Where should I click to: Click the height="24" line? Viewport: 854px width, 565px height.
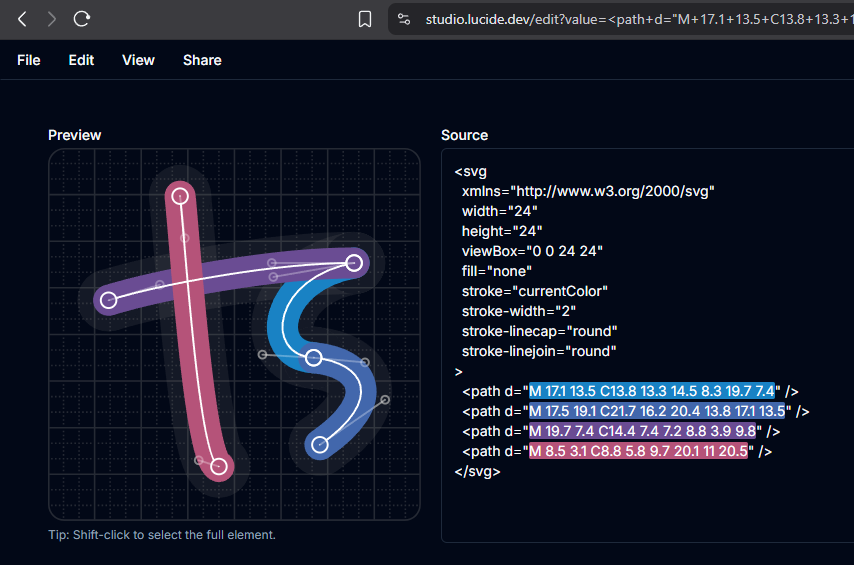click(502, 231)
